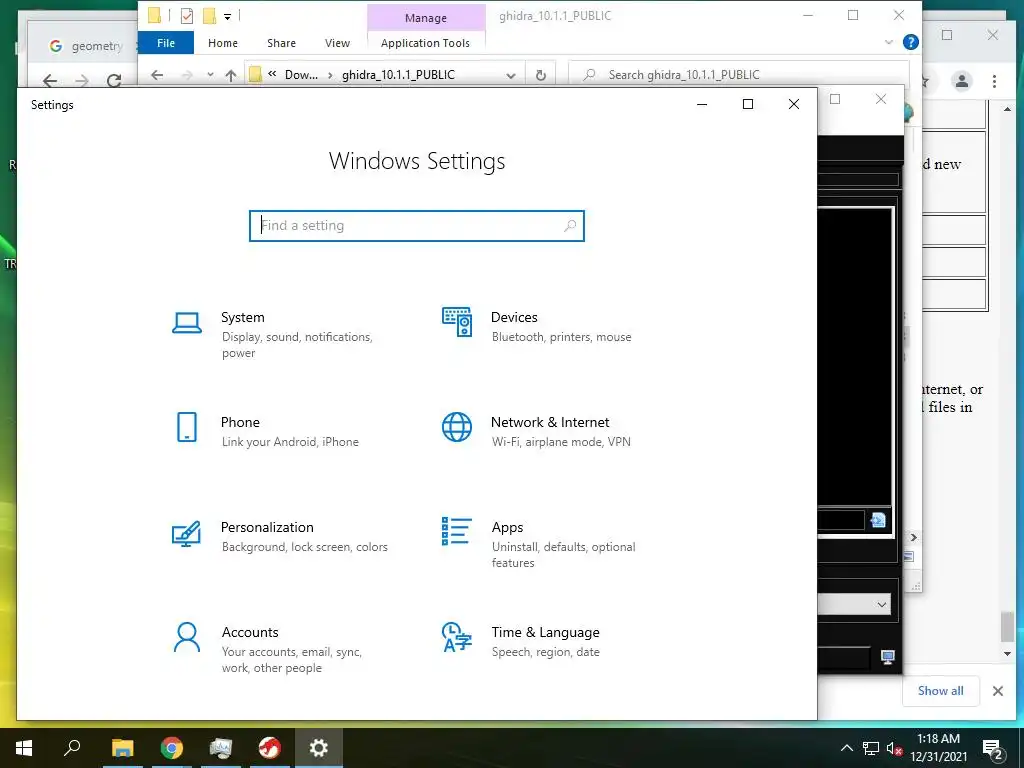Go up one folder level in File Explorer

pos(231,75)
